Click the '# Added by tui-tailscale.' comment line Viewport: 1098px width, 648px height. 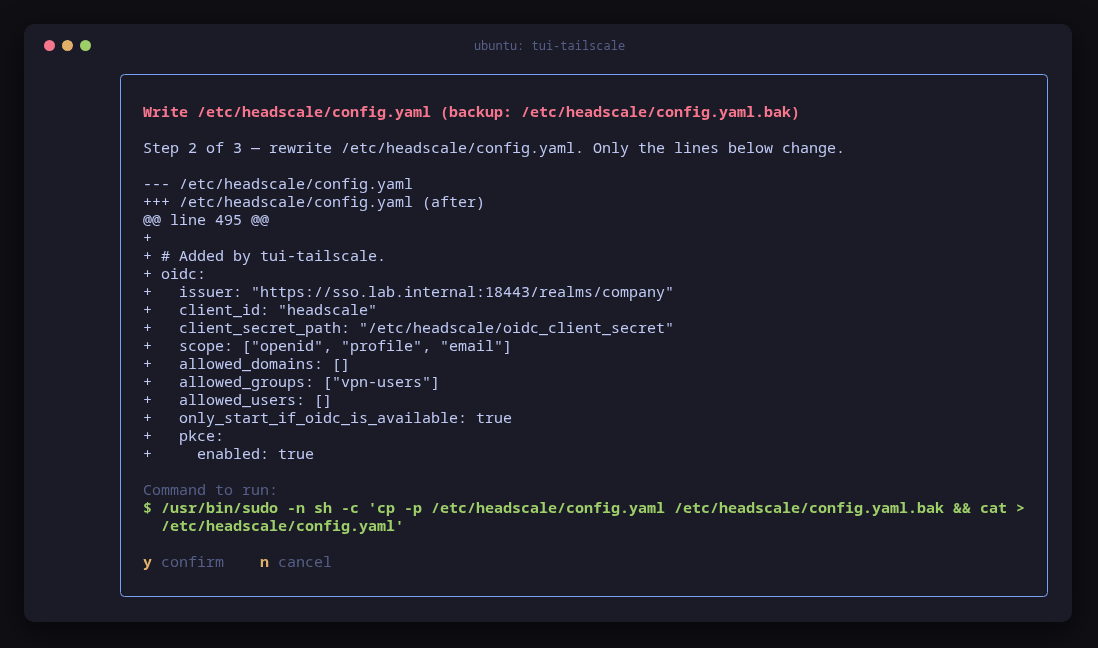(264, 256)
